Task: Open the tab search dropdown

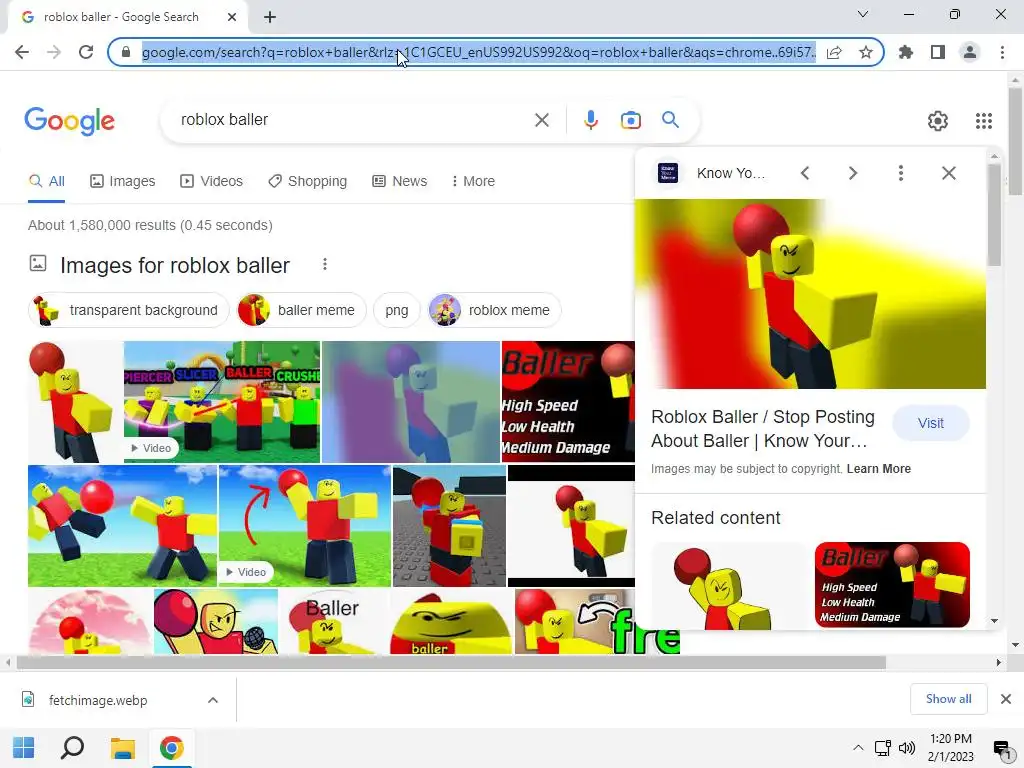Action: coord(863,14)
